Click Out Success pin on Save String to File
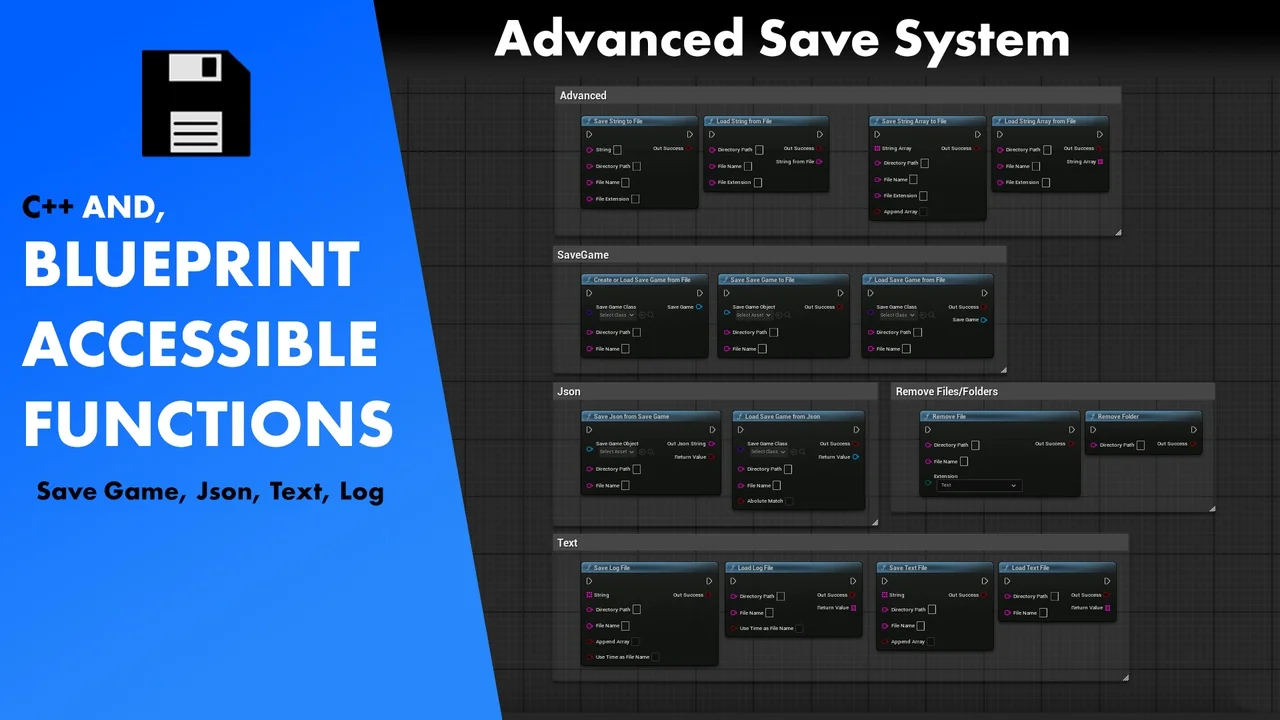Image resolution: width=1280 pixels, height=720 pixels. click(x=689, y=148)
